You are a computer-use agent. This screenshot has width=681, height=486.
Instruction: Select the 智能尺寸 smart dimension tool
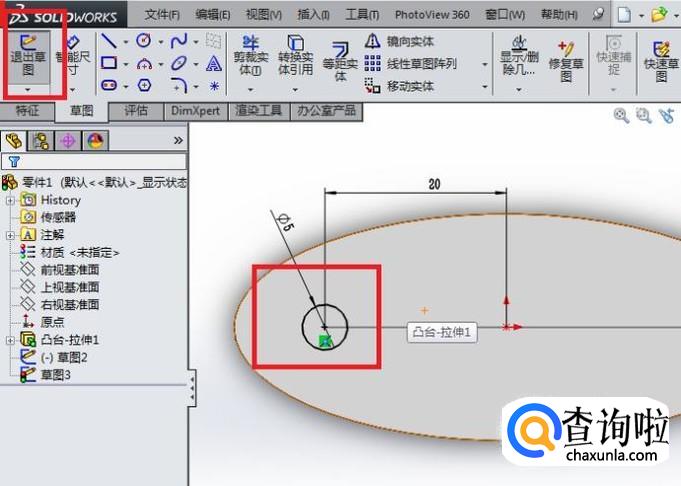(x=73, y=57)
